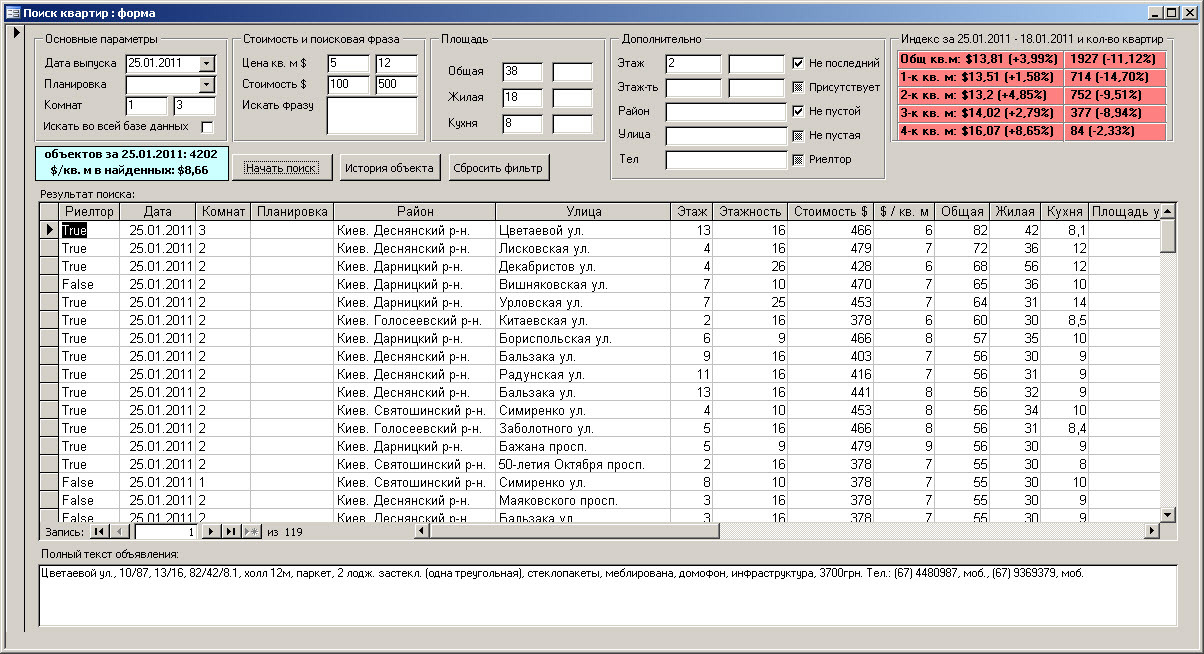Click the 'Сбросить фильтр' button
The height and width of the screenshot is (654, 1204).
[498, 168]
